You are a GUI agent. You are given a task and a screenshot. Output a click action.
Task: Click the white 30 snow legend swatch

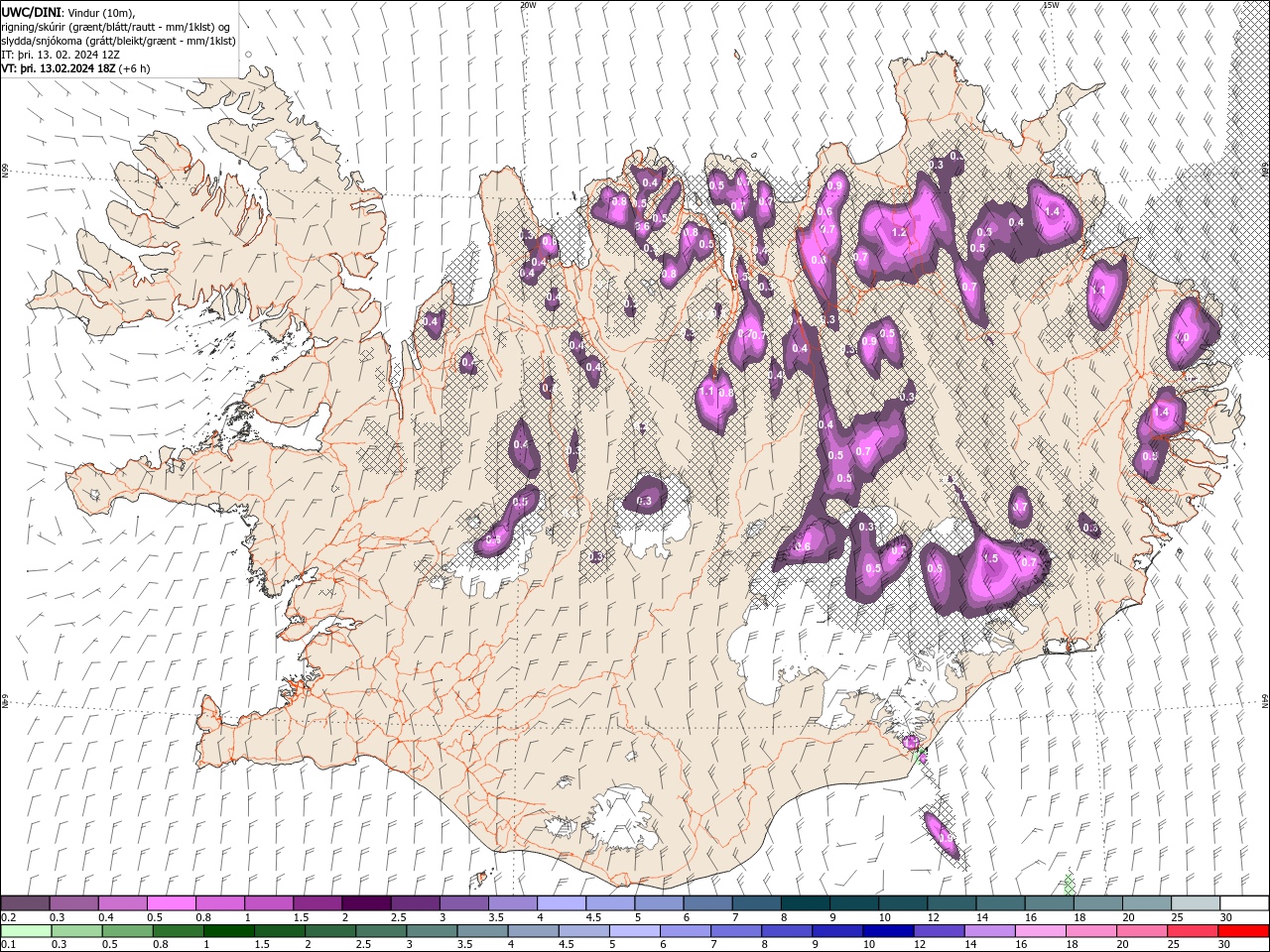tap(1242, 903)
